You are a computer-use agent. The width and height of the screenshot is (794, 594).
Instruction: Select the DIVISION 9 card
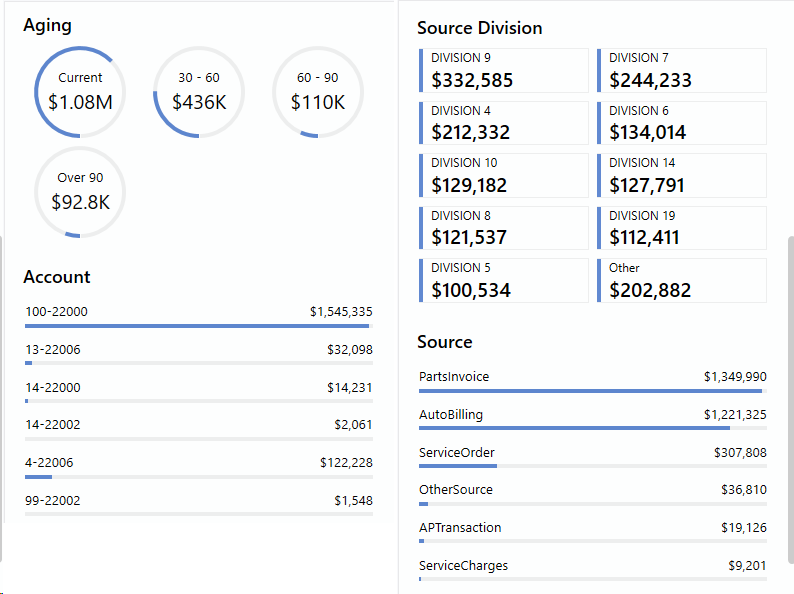click(x=505, y=70)
